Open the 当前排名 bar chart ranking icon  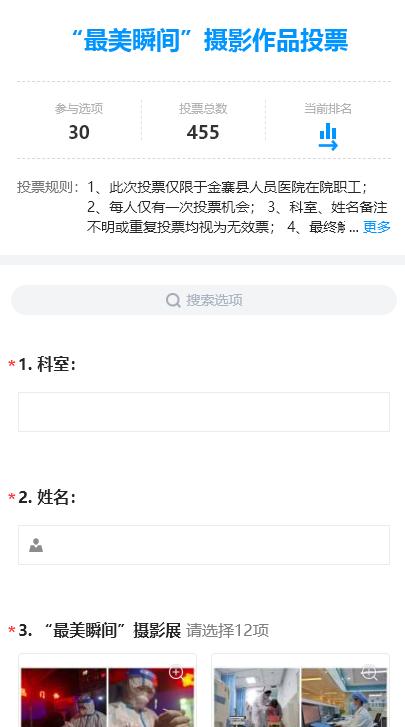coord(328,137)
